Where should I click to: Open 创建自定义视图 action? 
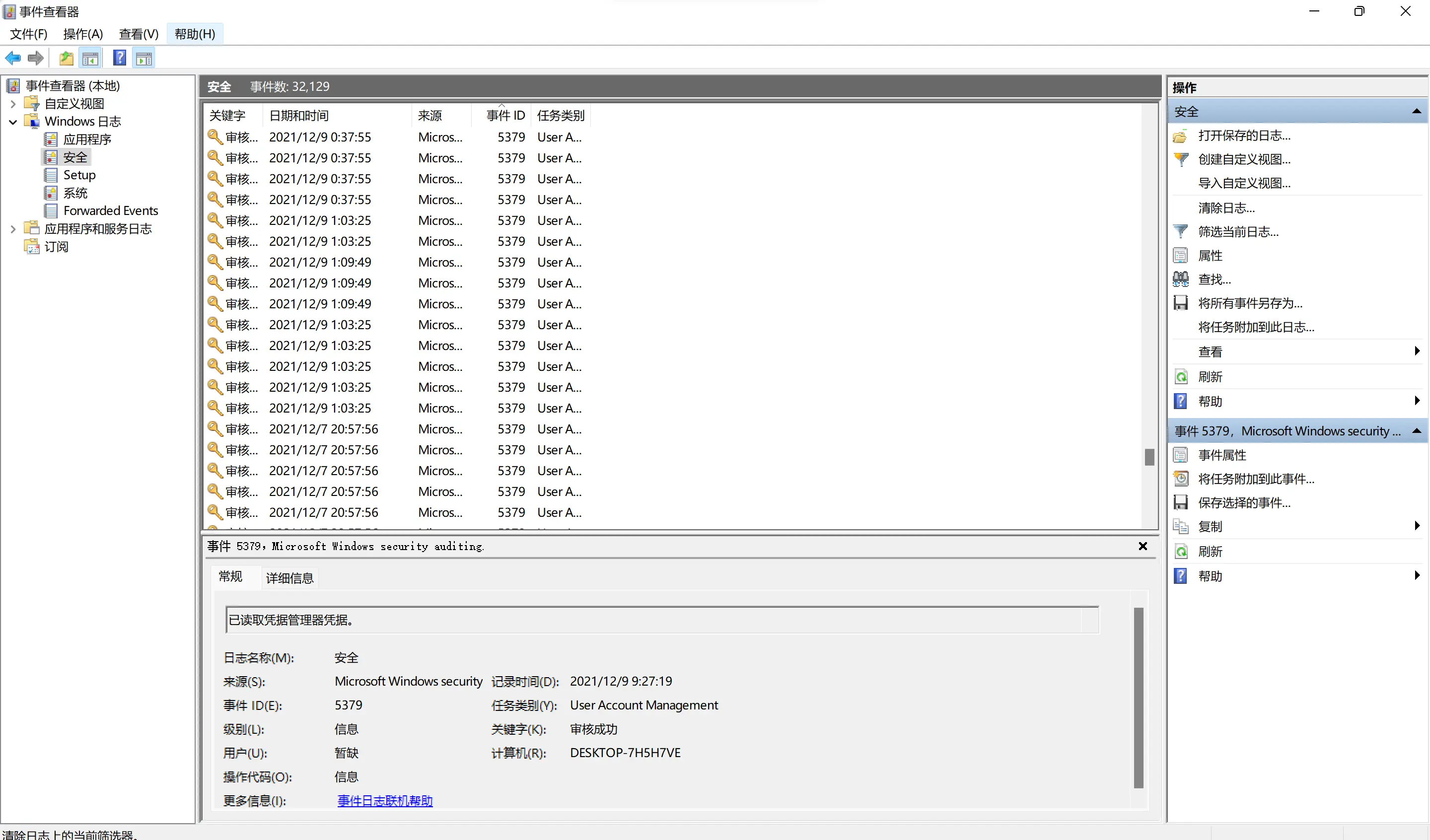click(x=1244, y=159)
